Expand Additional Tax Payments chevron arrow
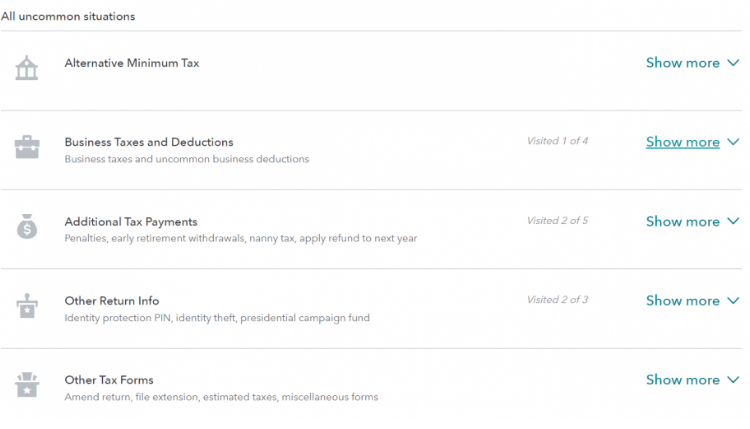This screenshot has height=429, width=750. [734, 222]
